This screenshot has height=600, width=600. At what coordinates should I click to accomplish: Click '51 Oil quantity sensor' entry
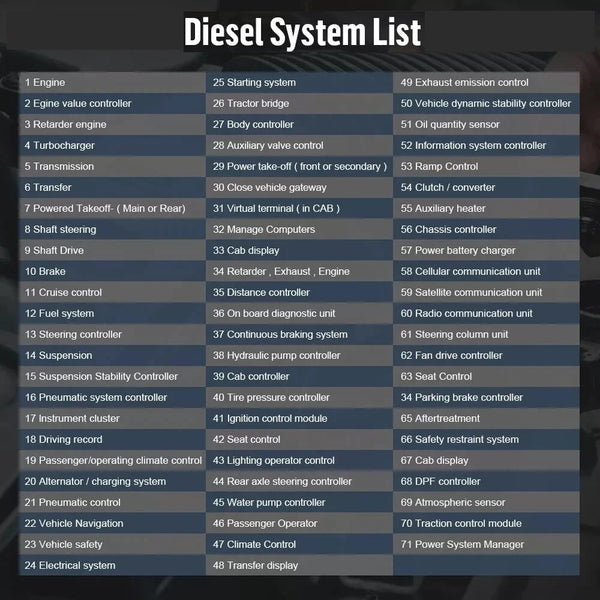(486, 124)
